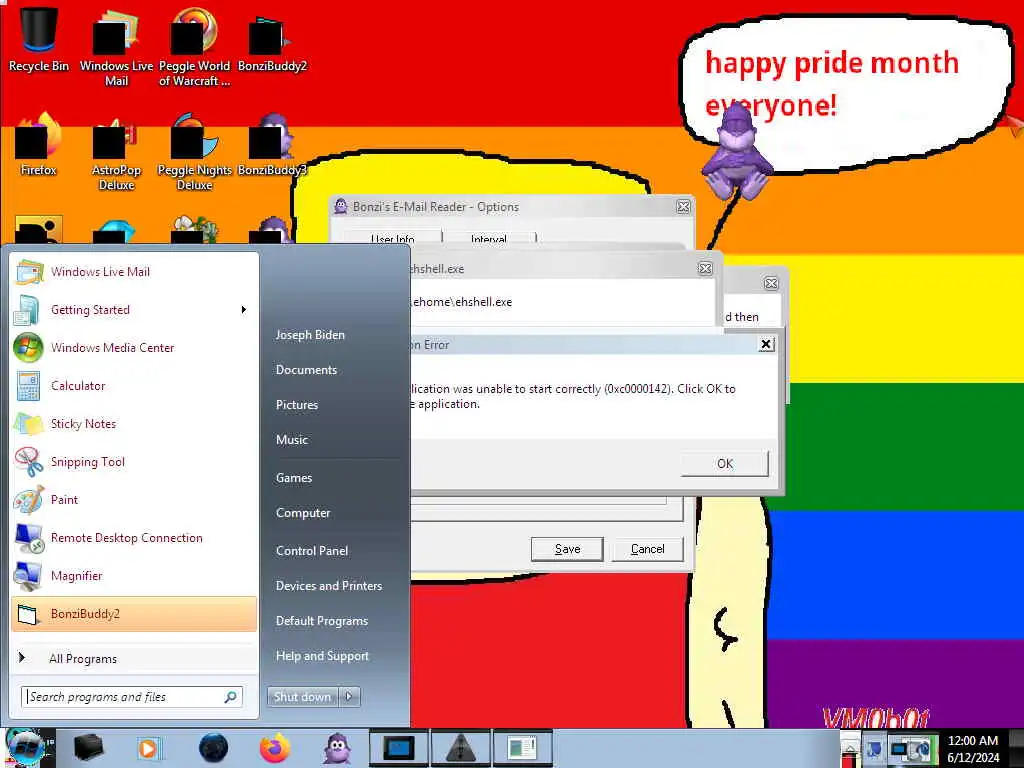Open Games from Start menu
Image resolution: width=1024 pixels, height=768 pixels.
(294, 478)
